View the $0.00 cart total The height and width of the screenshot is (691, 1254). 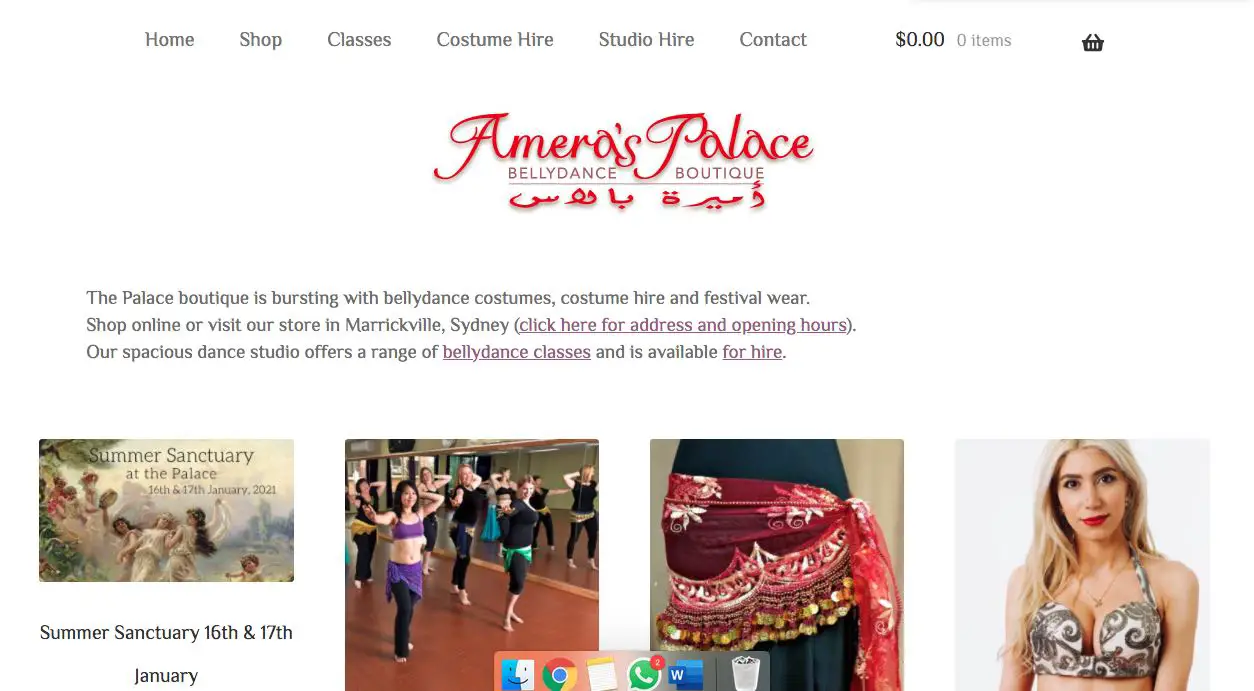click(x=920, y=40)
